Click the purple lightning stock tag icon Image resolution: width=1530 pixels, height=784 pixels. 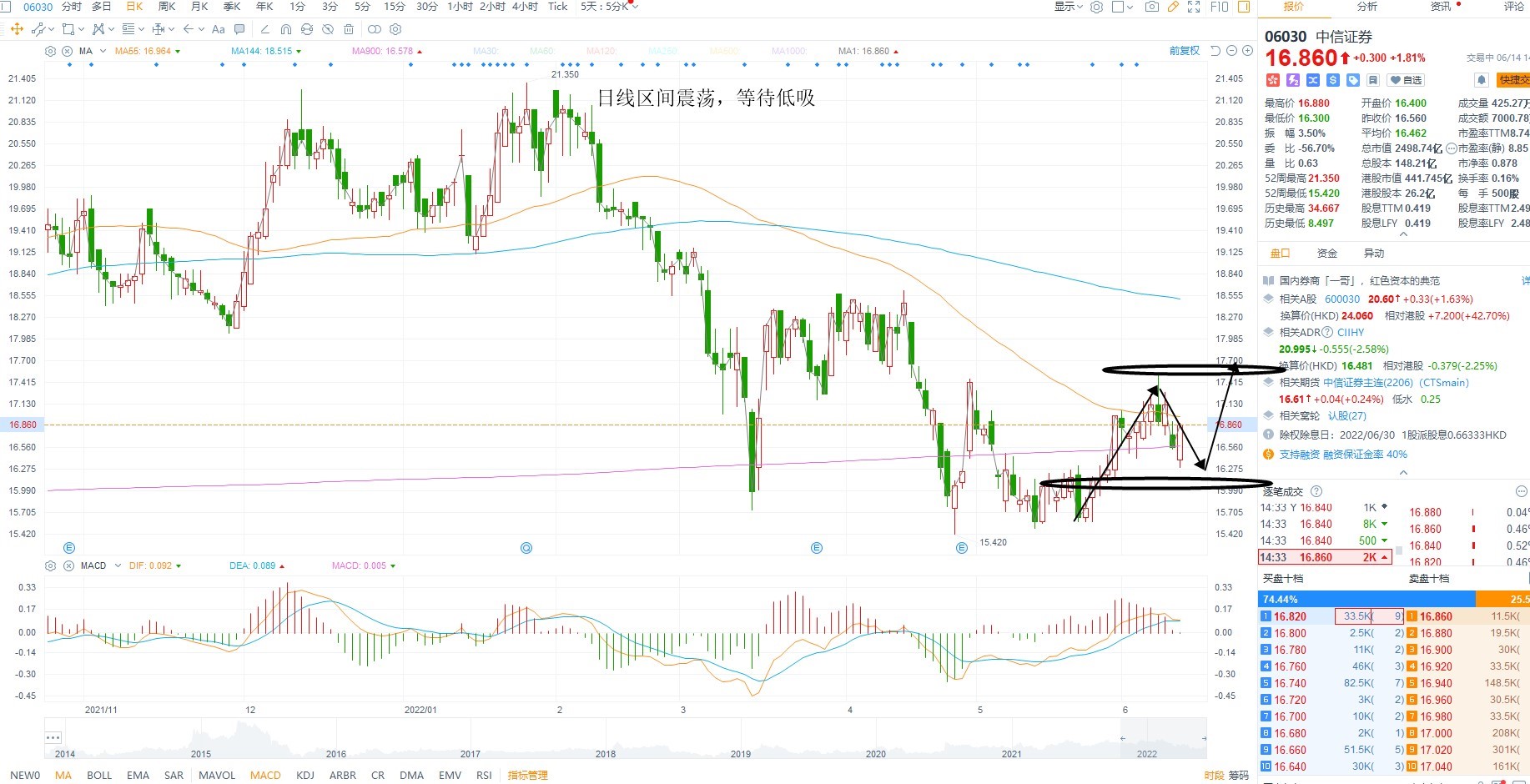pos(1292,80)
